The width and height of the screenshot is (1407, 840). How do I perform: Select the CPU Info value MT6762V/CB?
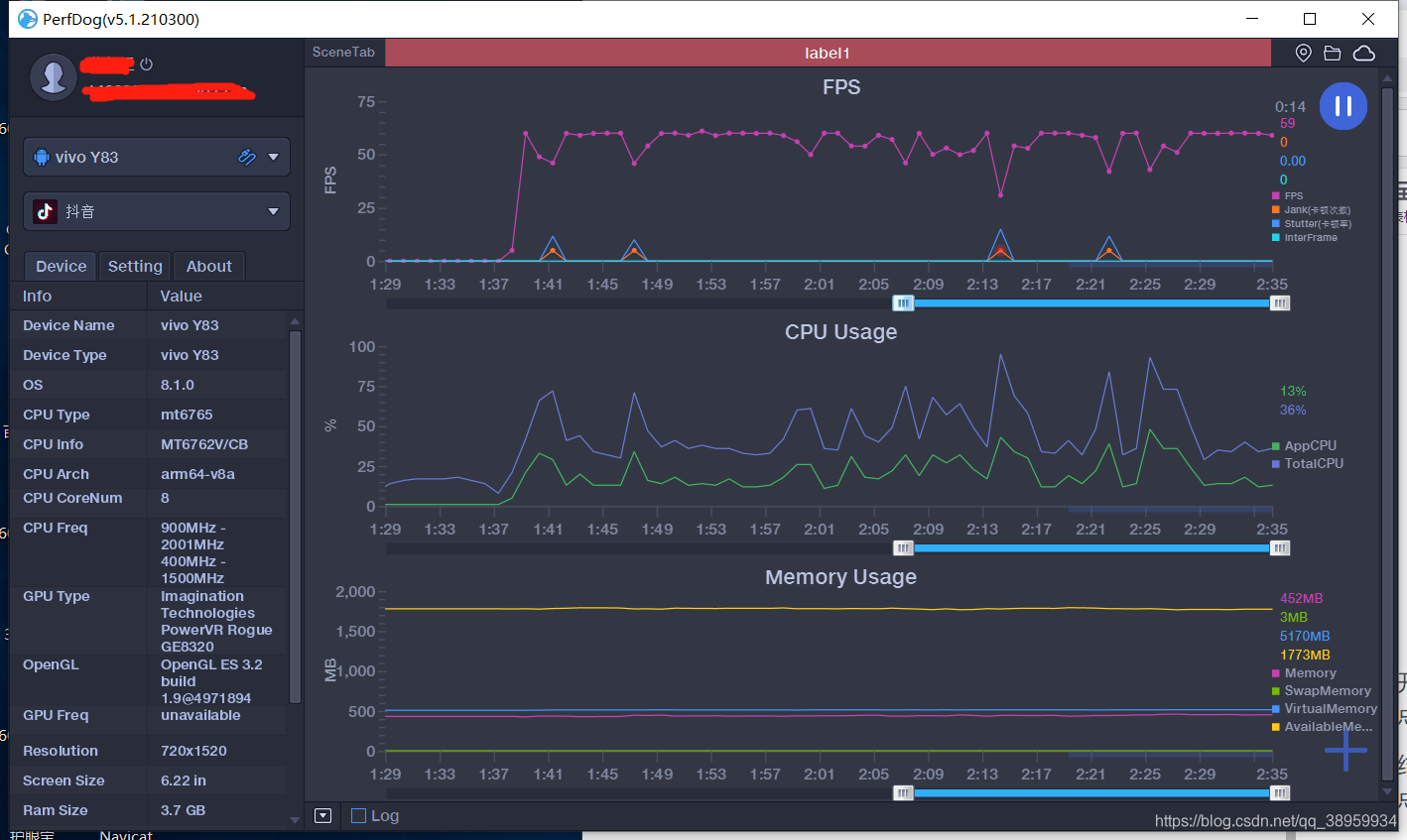pyautogui.click(x=204, y=444)
